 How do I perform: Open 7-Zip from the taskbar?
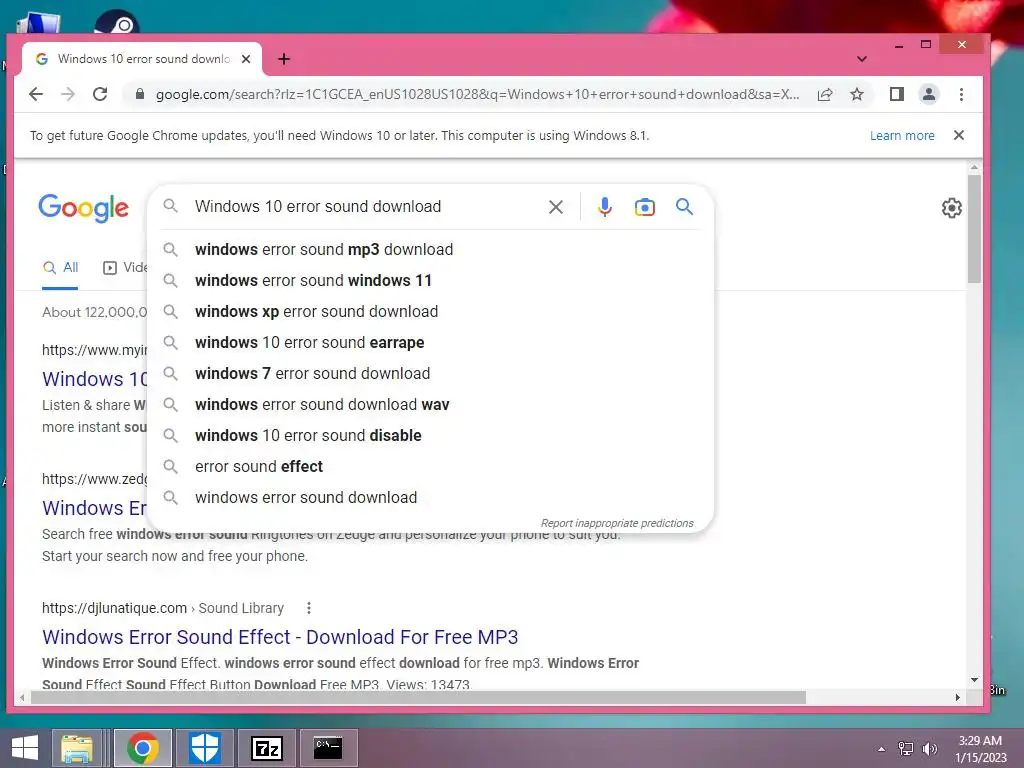[266, 748]
